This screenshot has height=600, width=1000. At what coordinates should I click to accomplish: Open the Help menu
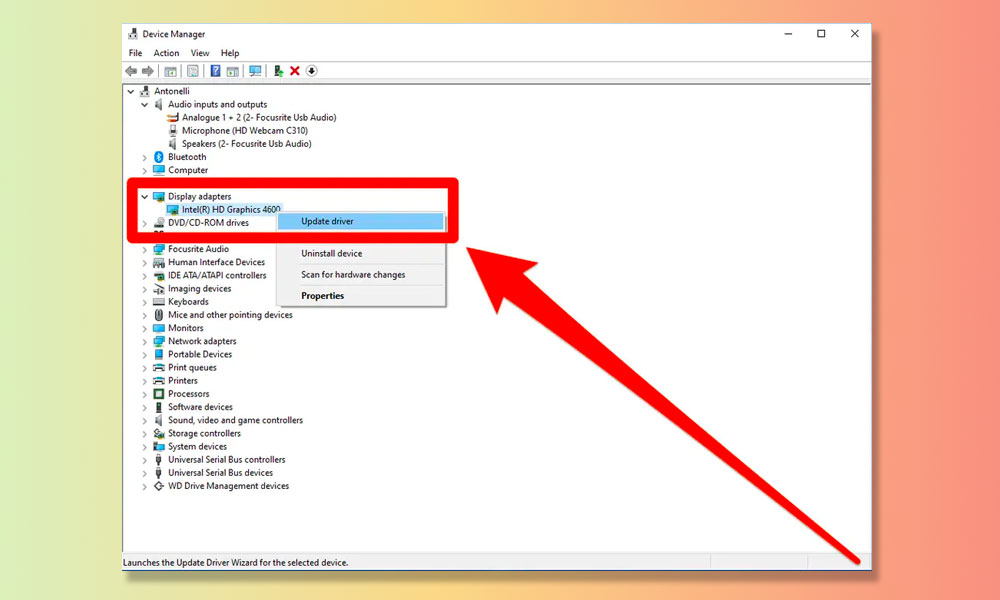coord(230,53)
